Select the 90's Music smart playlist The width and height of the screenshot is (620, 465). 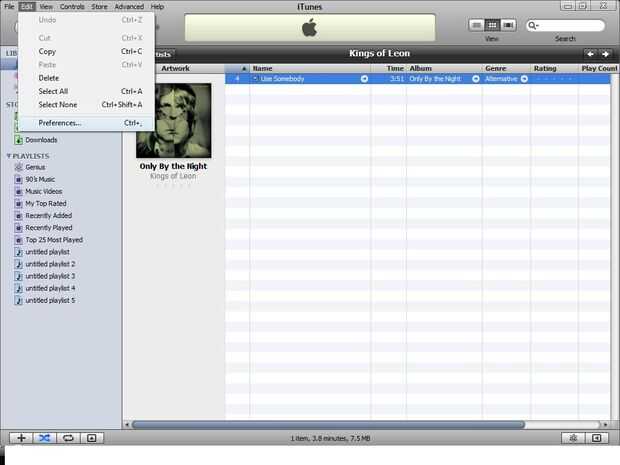(40, 180)
